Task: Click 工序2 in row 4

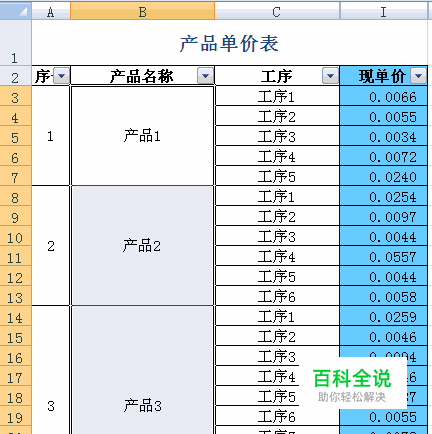Action: [x=277, y=116]
